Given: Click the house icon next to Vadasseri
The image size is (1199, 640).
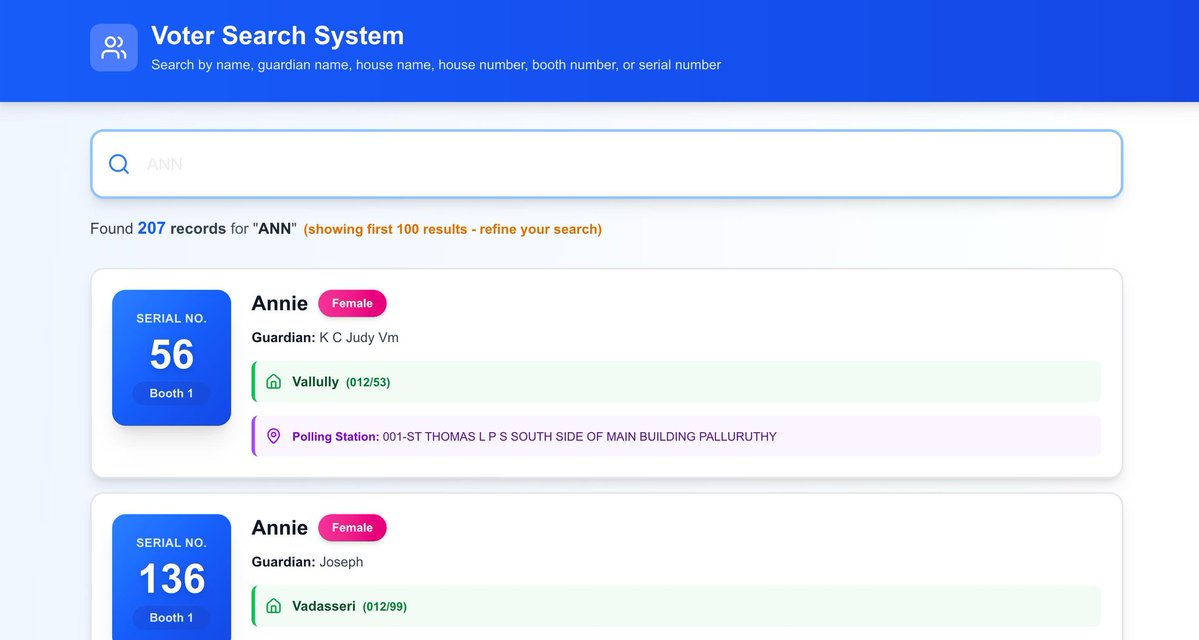Looking at the screenshot, I should pos(274,605).
